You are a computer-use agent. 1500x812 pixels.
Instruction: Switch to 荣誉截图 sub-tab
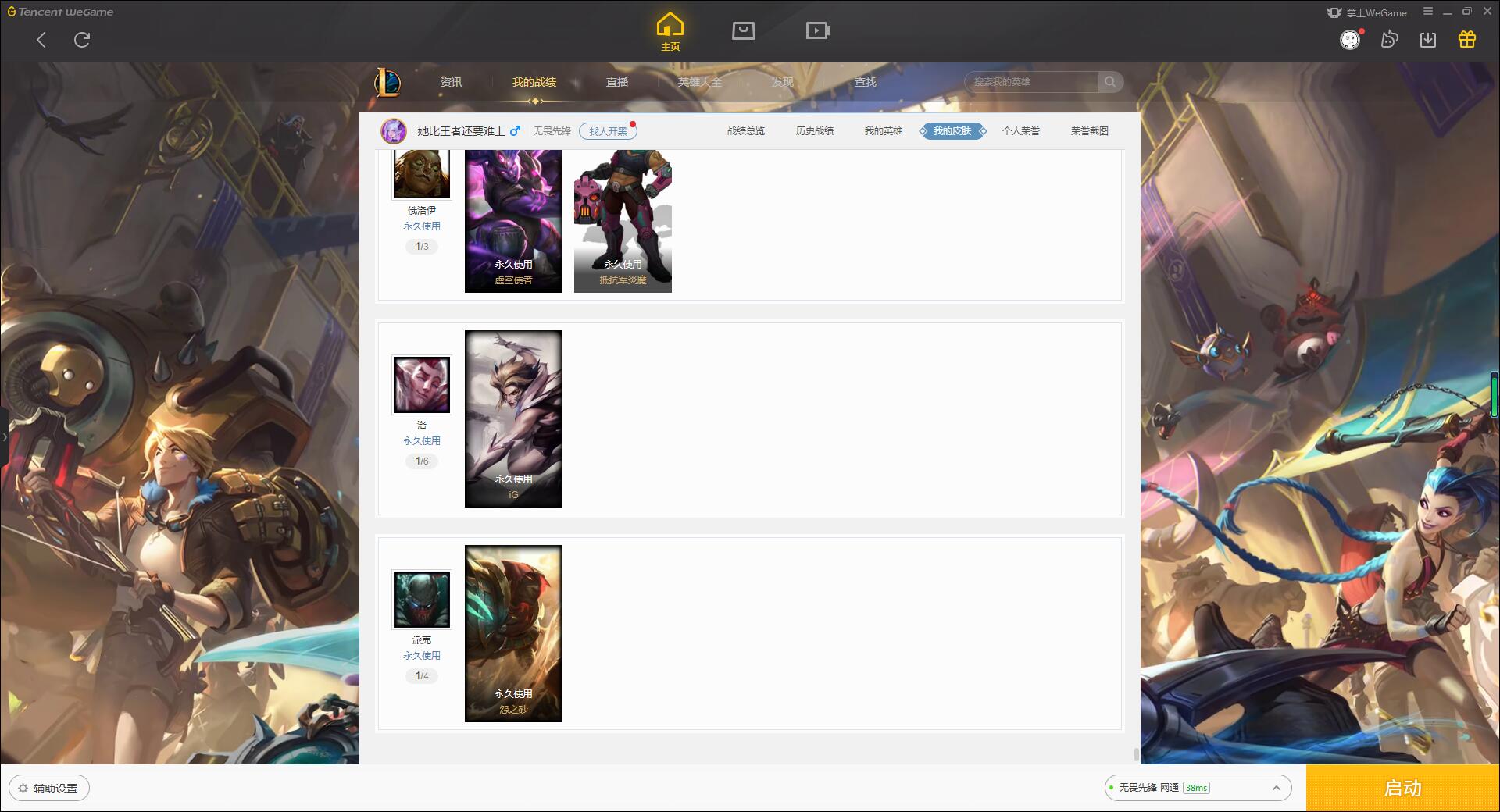1090,131
